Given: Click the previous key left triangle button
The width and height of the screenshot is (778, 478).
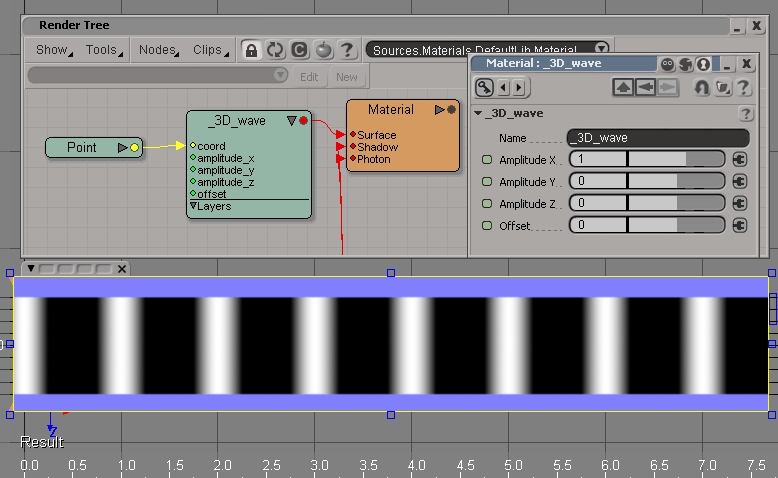Looking at the screenshot, I should pos(504,88).
